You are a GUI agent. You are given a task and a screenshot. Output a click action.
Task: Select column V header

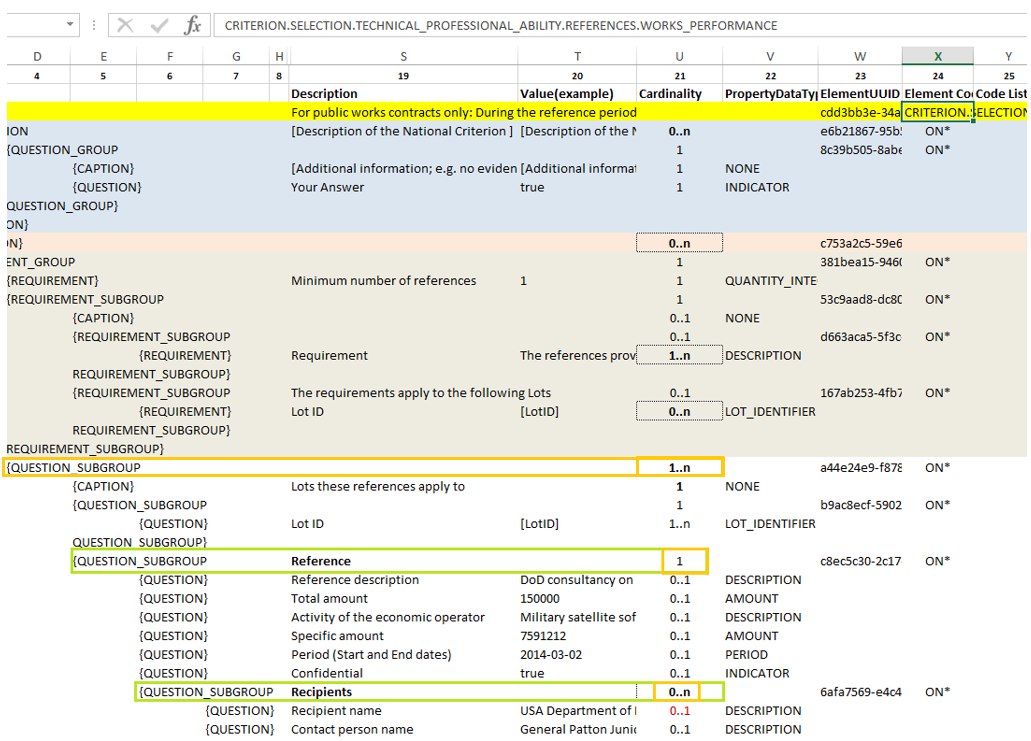pos(770,57)
